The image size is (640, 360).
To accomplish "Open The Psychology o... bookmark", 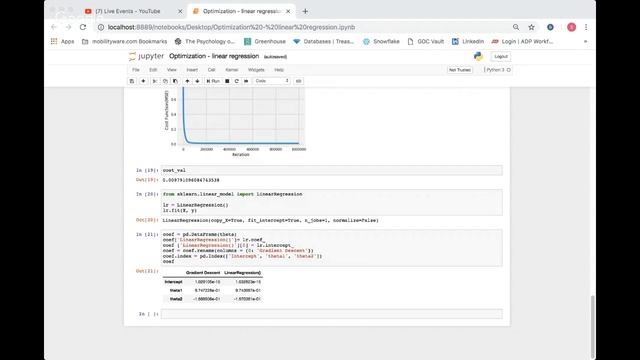I will pos(205,41).
